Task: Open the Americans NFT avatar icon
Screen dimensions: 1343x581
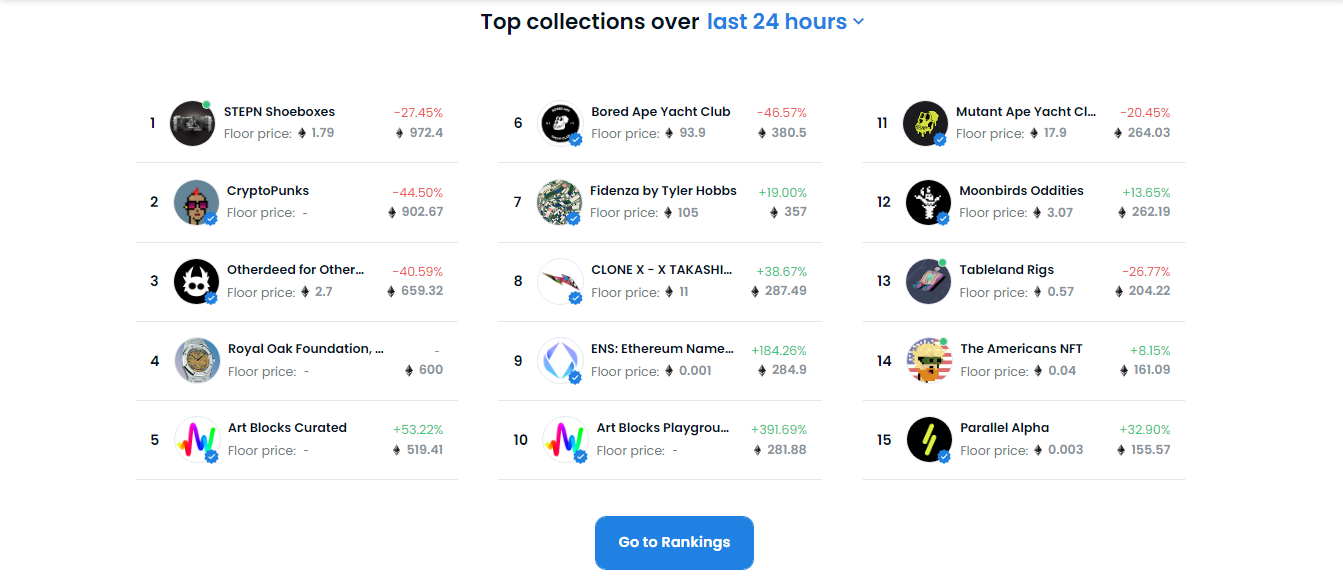Action: tap(929, 360)
